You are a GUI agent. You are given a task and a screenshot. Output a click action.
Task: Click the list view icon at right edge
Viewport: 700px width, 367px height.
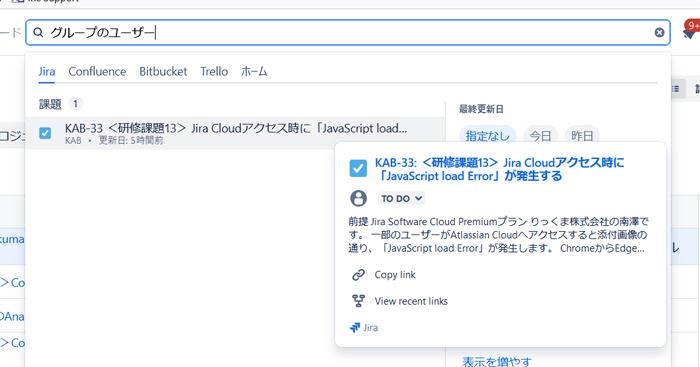[x=676, y=89]
